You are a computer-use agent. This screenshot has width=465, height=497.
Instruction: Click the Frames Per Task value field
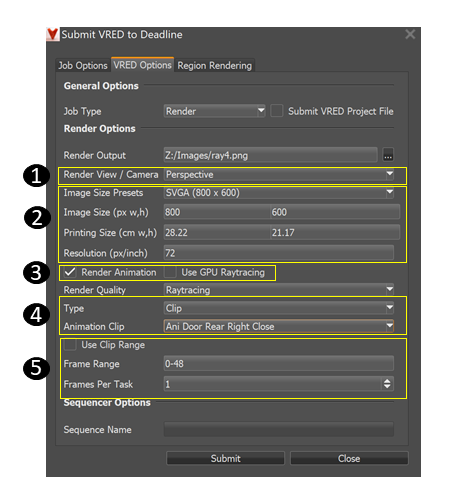click(x=273, y=384)
